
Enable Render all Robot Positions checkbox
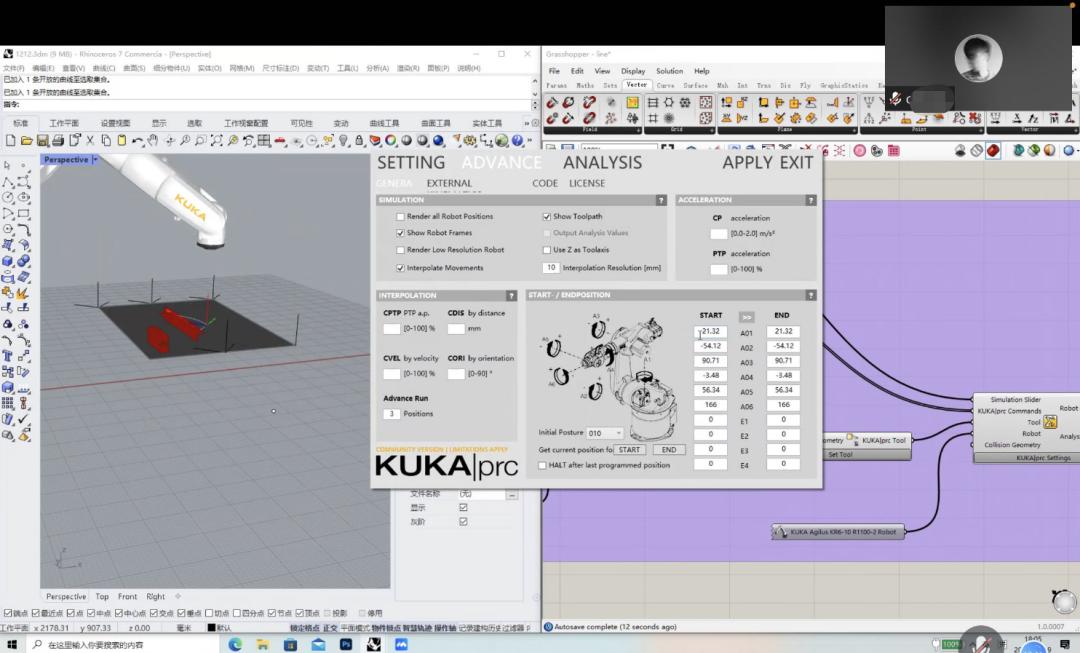pos(401,216)
